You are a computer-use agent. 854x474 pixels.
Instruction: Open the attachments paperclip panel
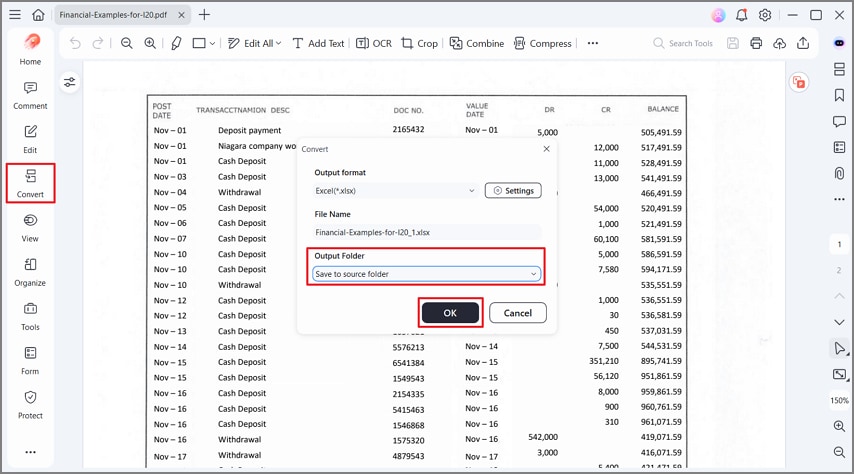coord(839,173)
